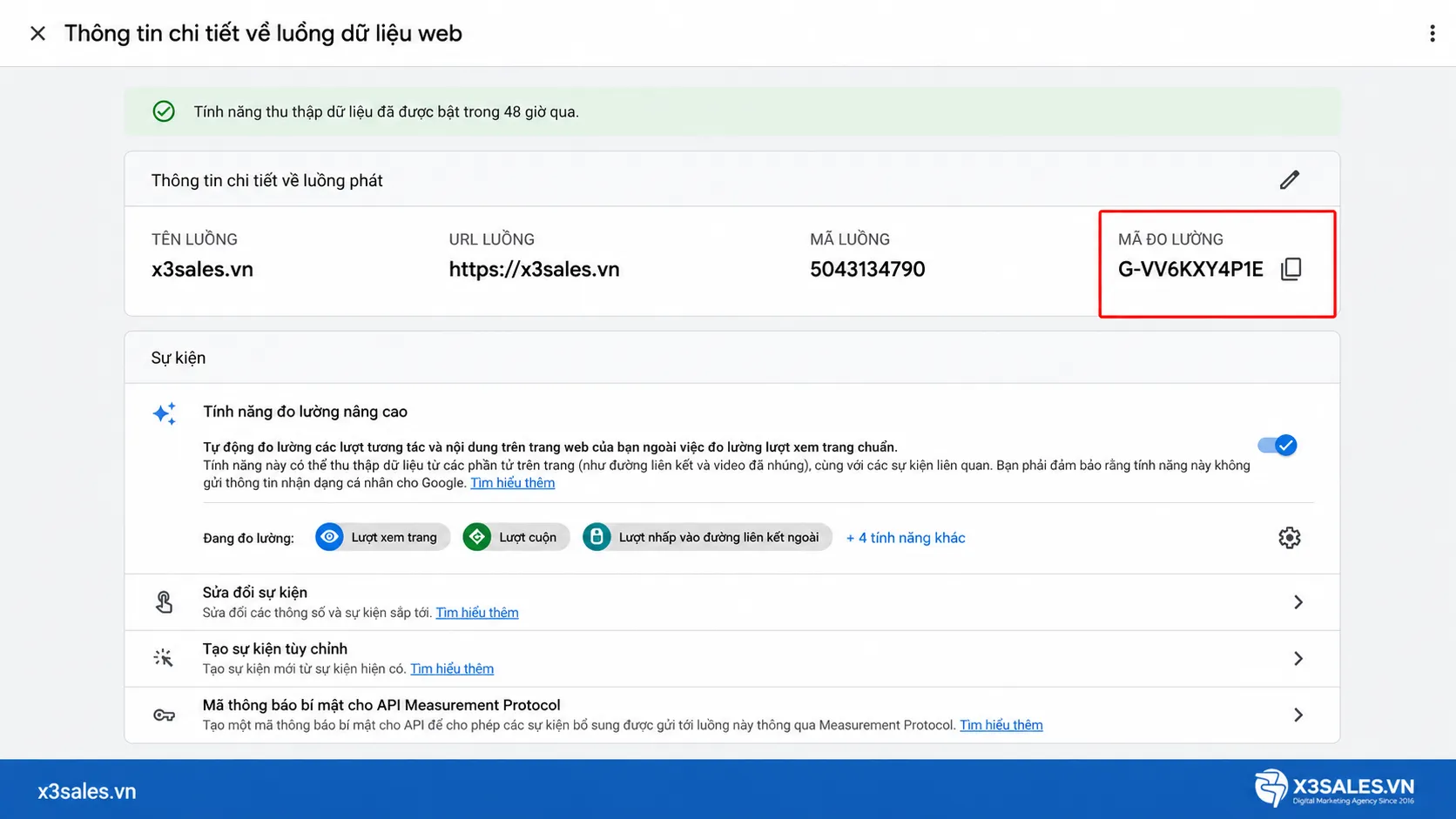Click the key icon for Measurement Protocol secret

tap(164, 715)
